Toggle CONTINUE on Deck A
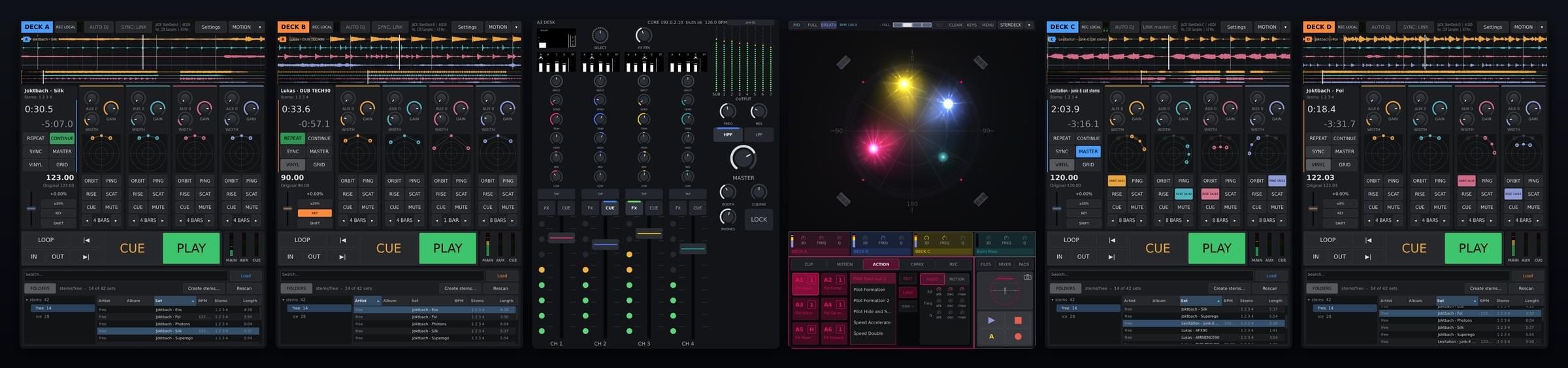Screen dimensions: 1568x368 (x=62, y=138)
